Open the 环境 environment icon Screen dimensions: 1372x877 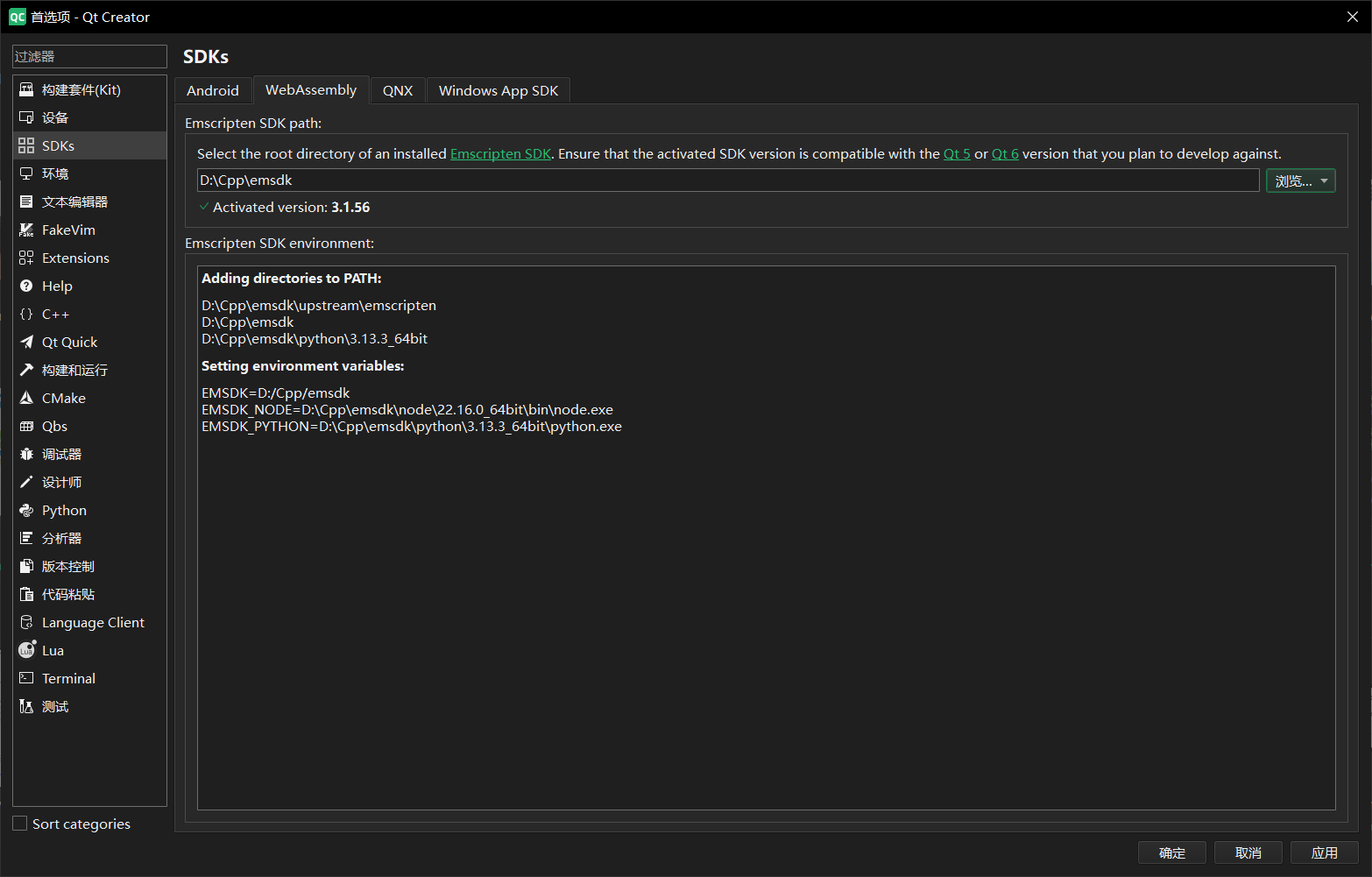click(26, 173)
